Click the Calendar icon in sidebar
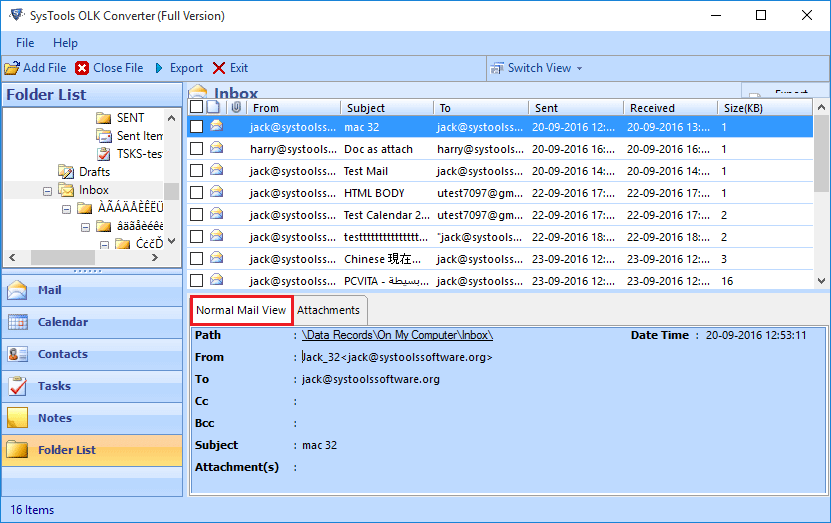Viewport: 831px width, 523px height. 17,322
